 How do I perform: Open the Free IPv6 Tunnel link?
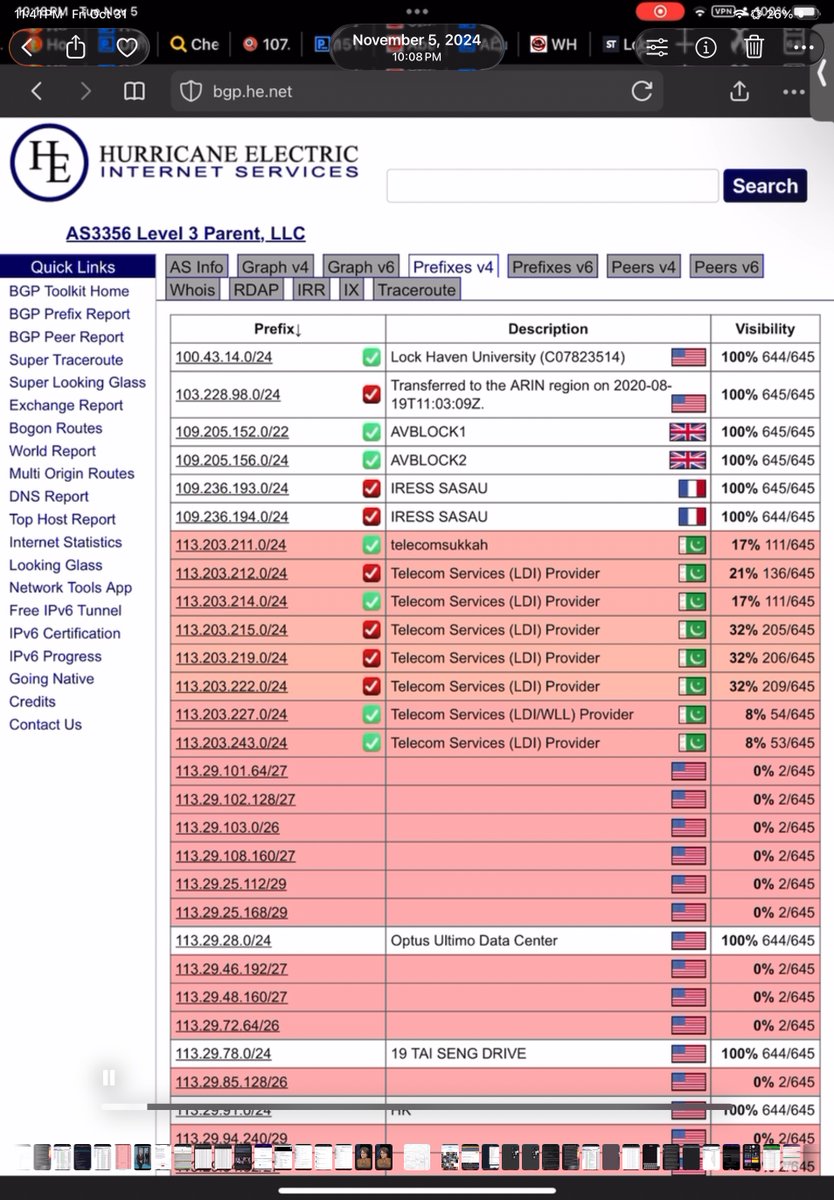[x=65, y=611]
